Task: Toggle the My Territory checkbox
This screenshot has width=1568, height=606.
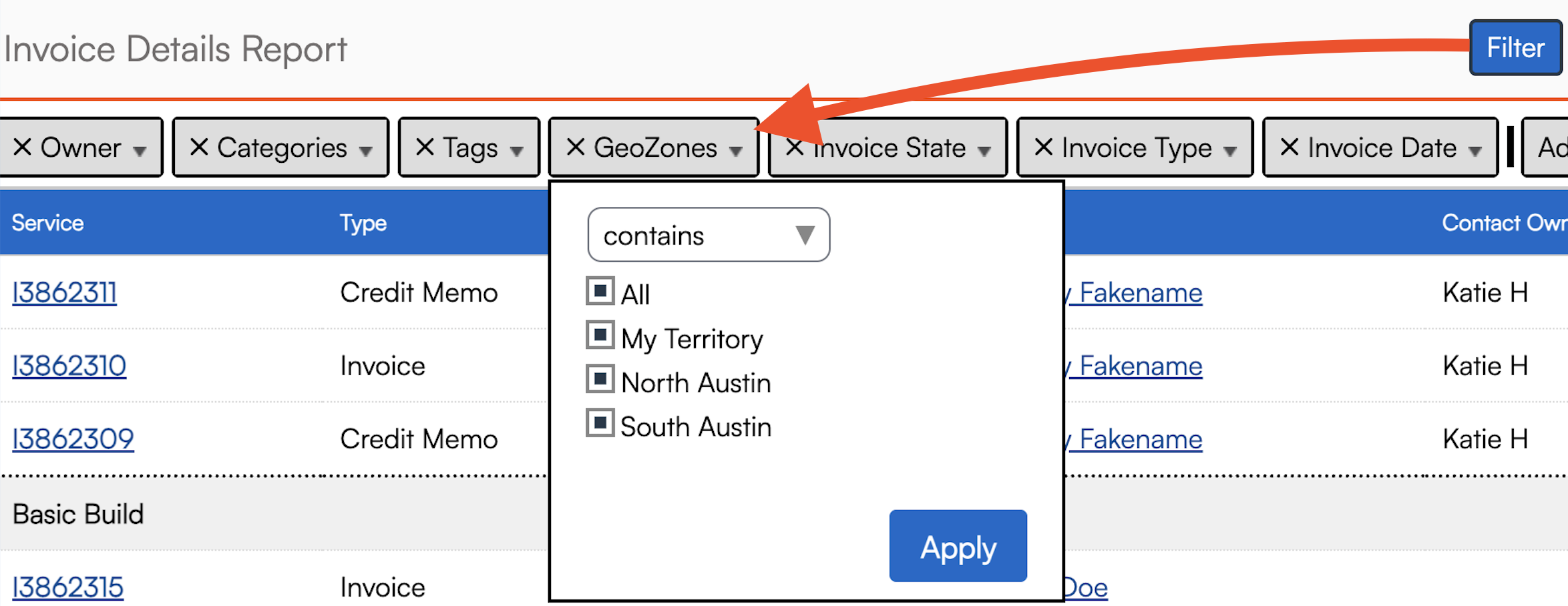Action: click(x=600, y=336)
